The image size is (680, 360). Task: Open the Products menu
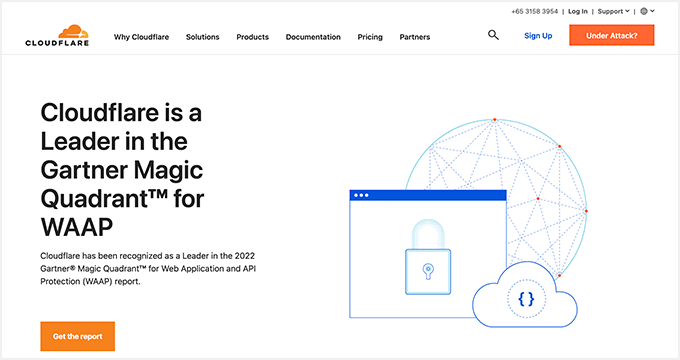[x=252, y=37]
